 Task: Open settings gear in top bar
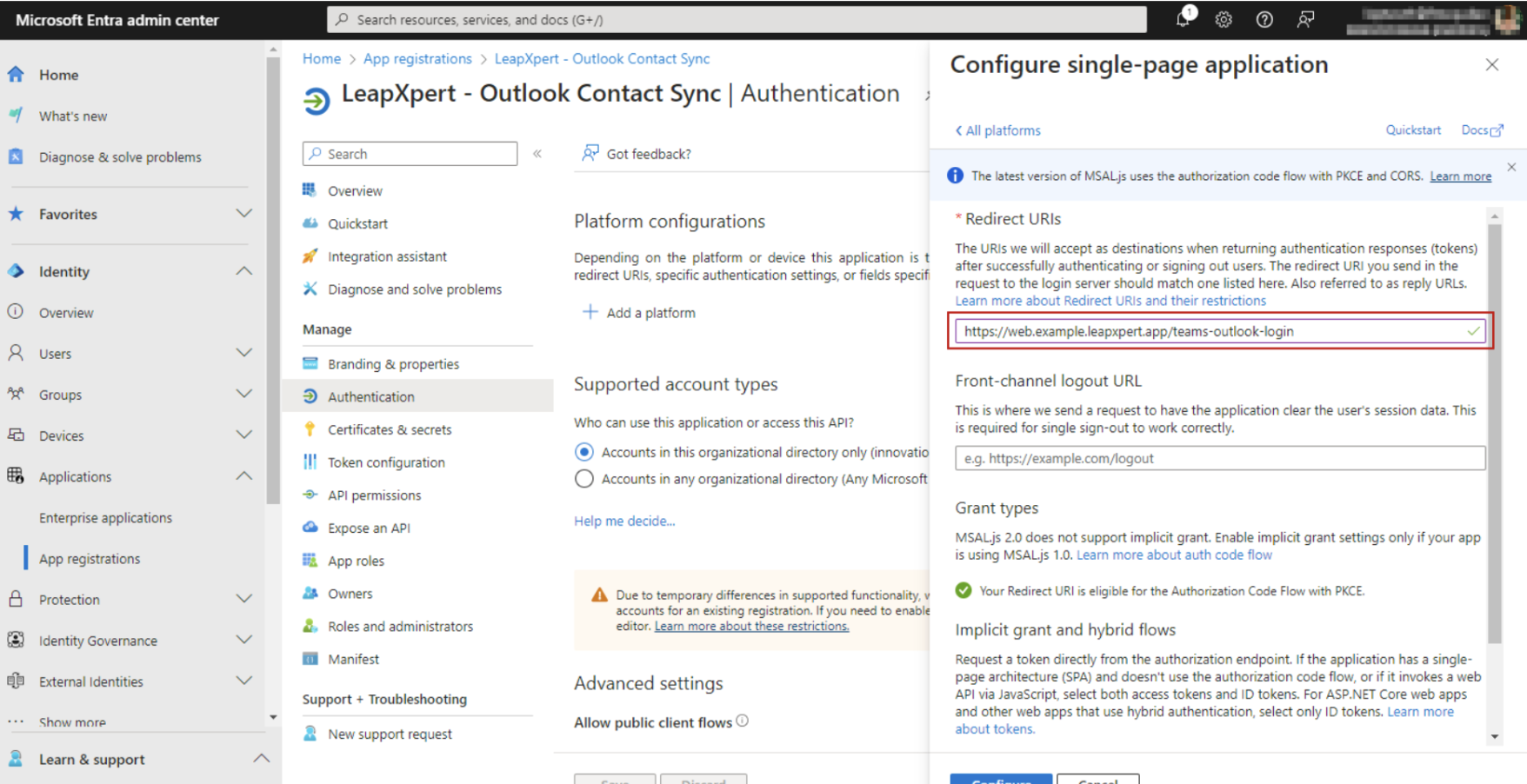click(x=1224, y=19)
